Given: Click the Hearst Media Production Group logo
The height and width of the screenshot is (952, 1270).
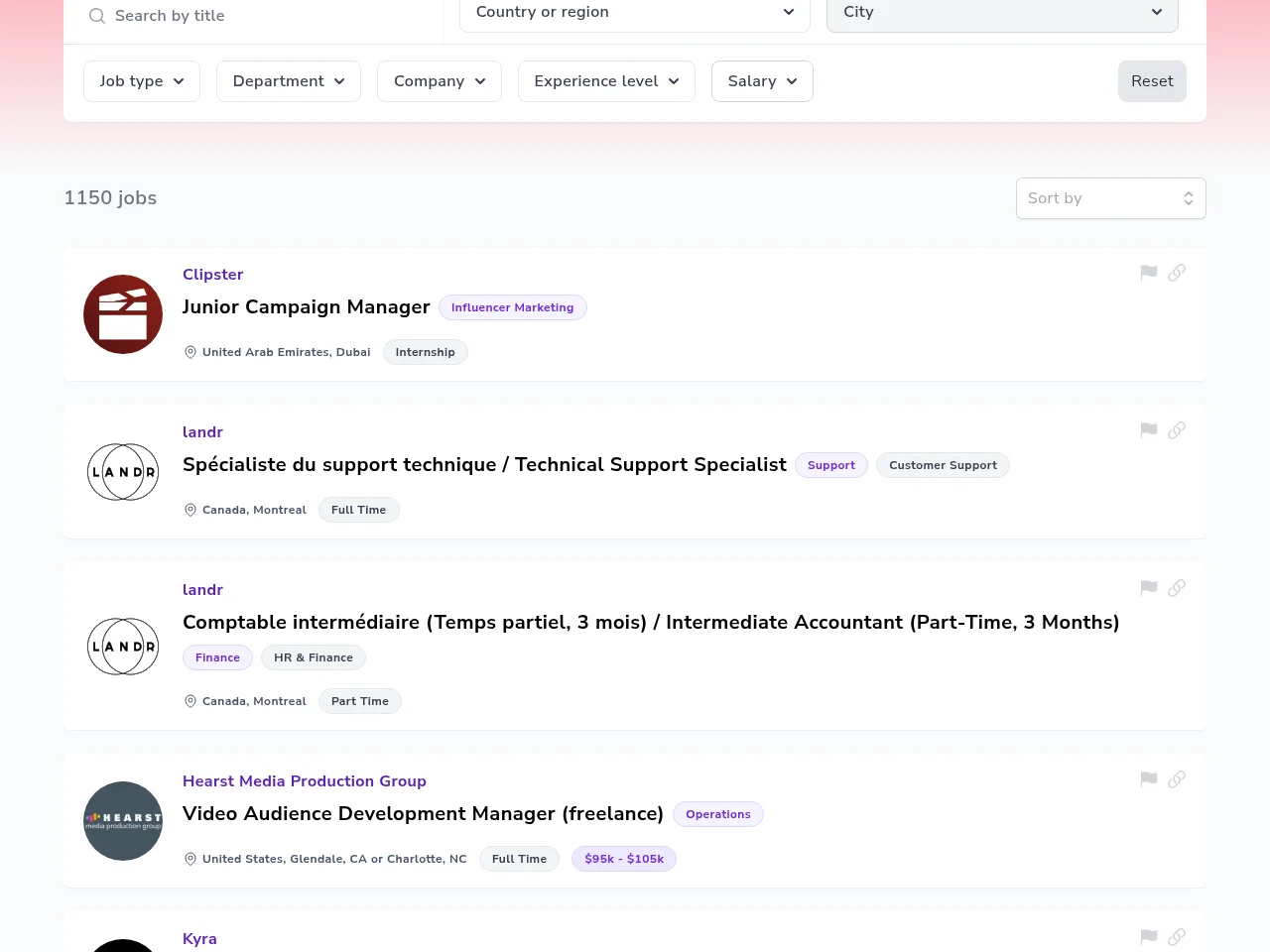Looking at the screenshot, I should (x=123, y=821).
